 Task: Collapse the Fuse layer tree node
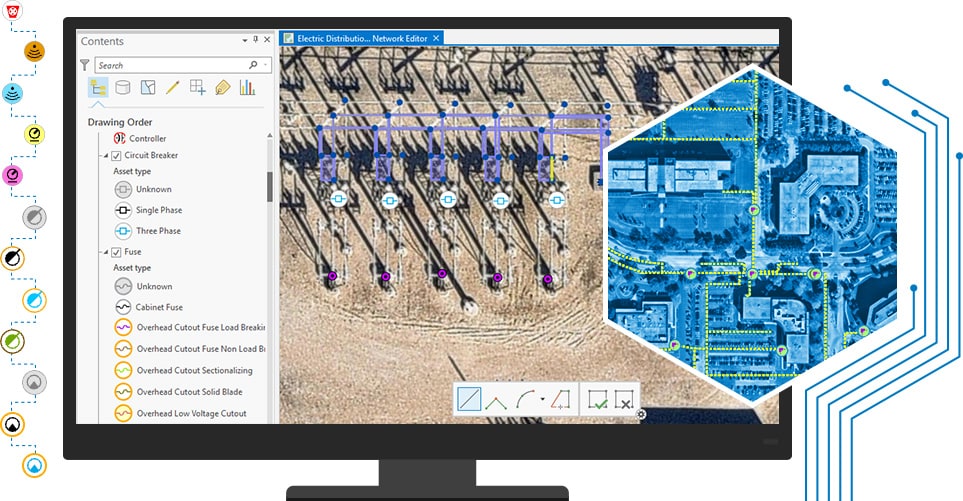(105, 252)
